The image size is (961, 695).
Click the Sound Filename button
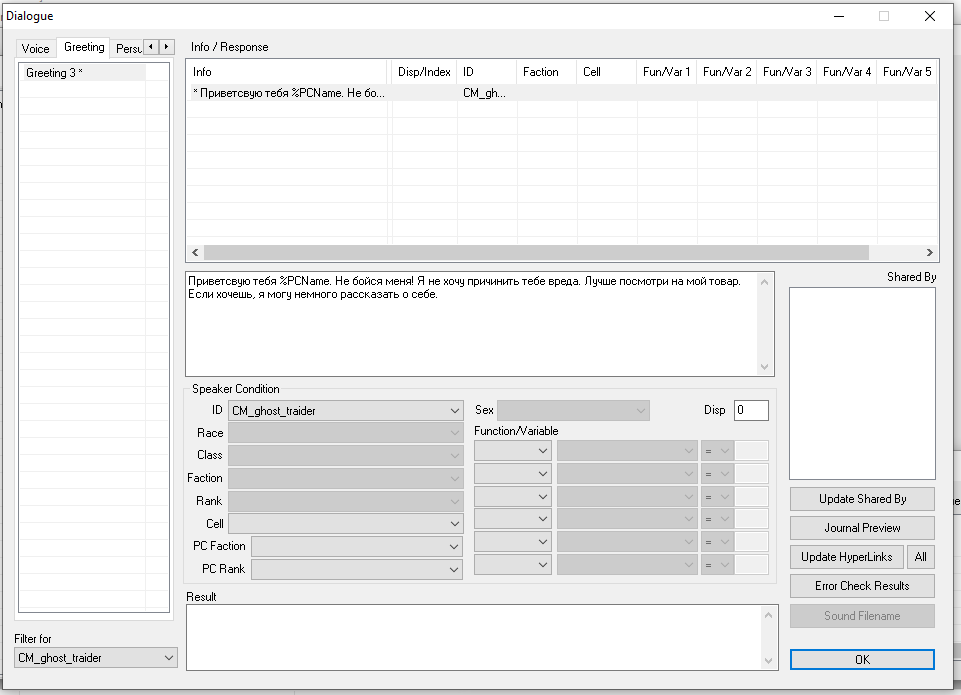pos(862,616)
